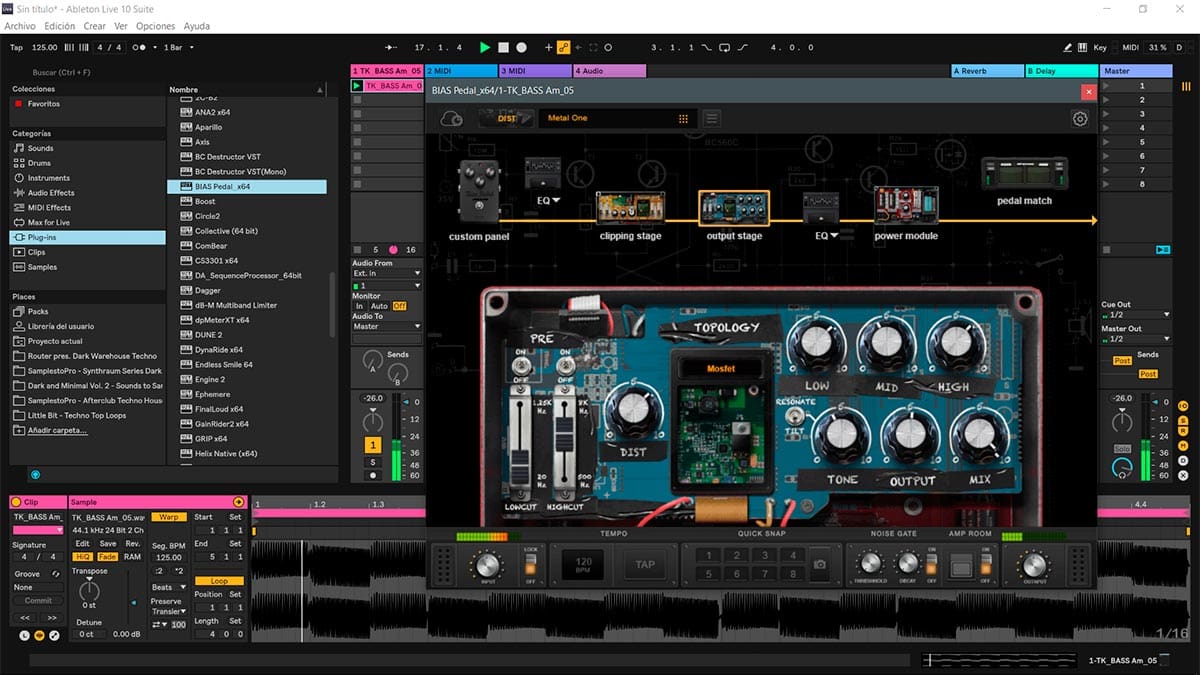Open the MIDI Effects category
1200x675 pixels.
[x=49, y=208]
